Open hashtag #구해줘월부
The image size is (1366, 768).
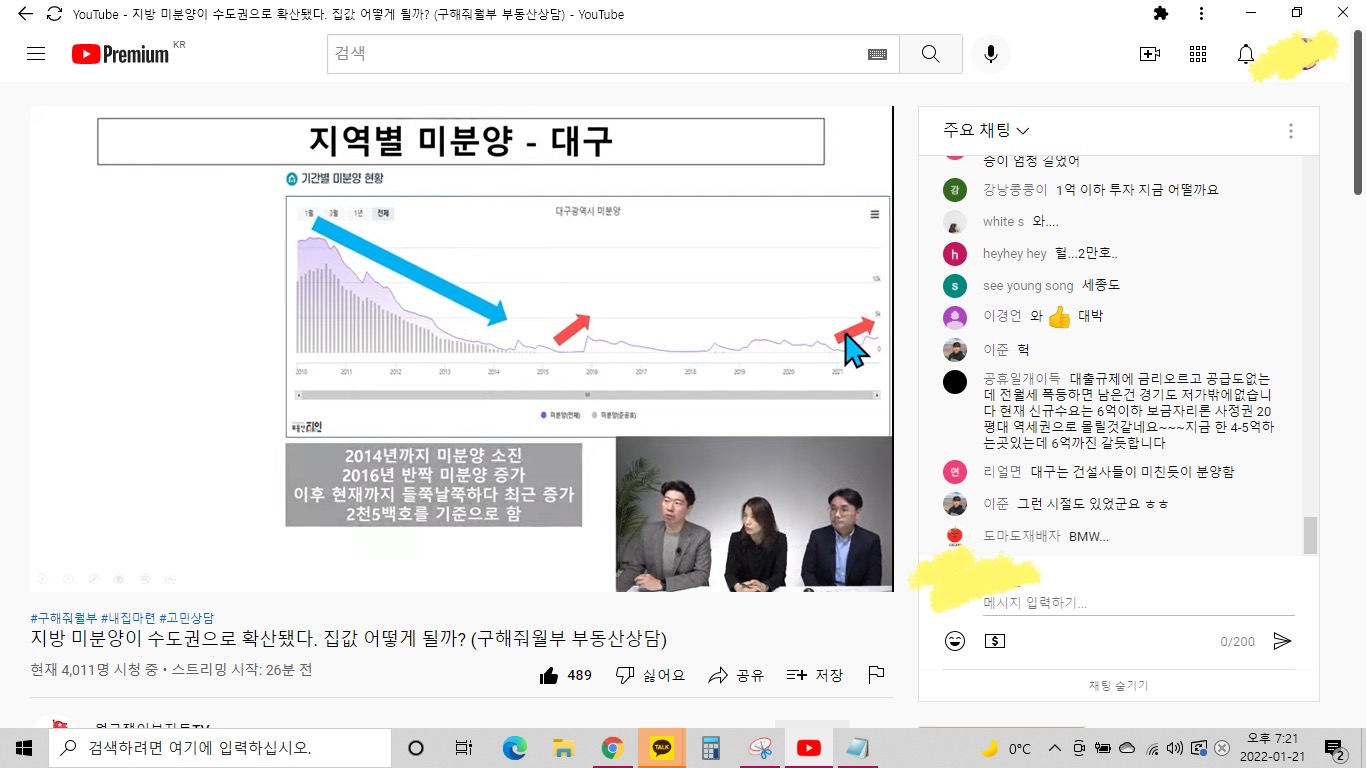(x=64, y=618)
